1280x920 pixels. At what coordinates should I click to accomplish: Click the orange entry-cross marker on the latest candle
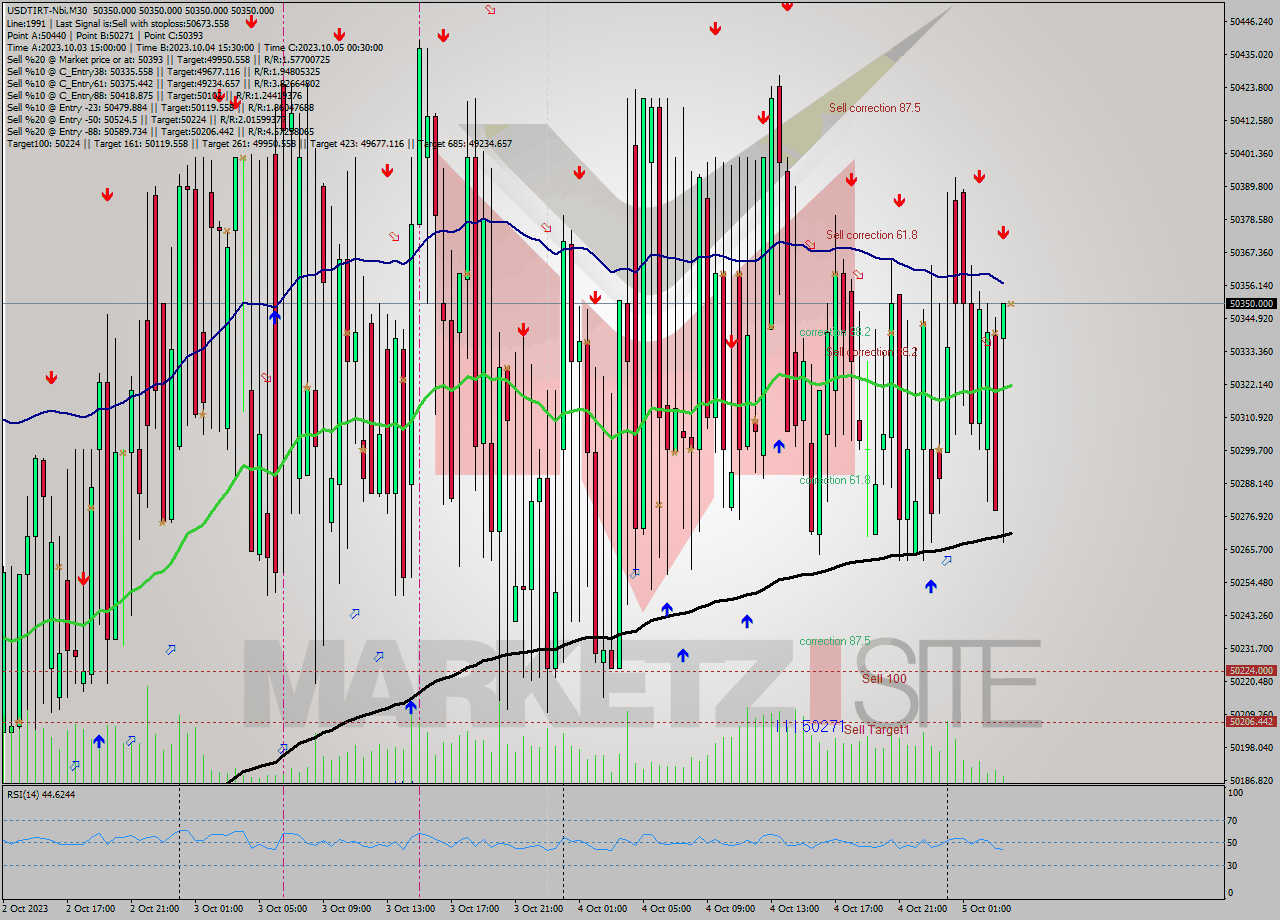coord(1011,303)
